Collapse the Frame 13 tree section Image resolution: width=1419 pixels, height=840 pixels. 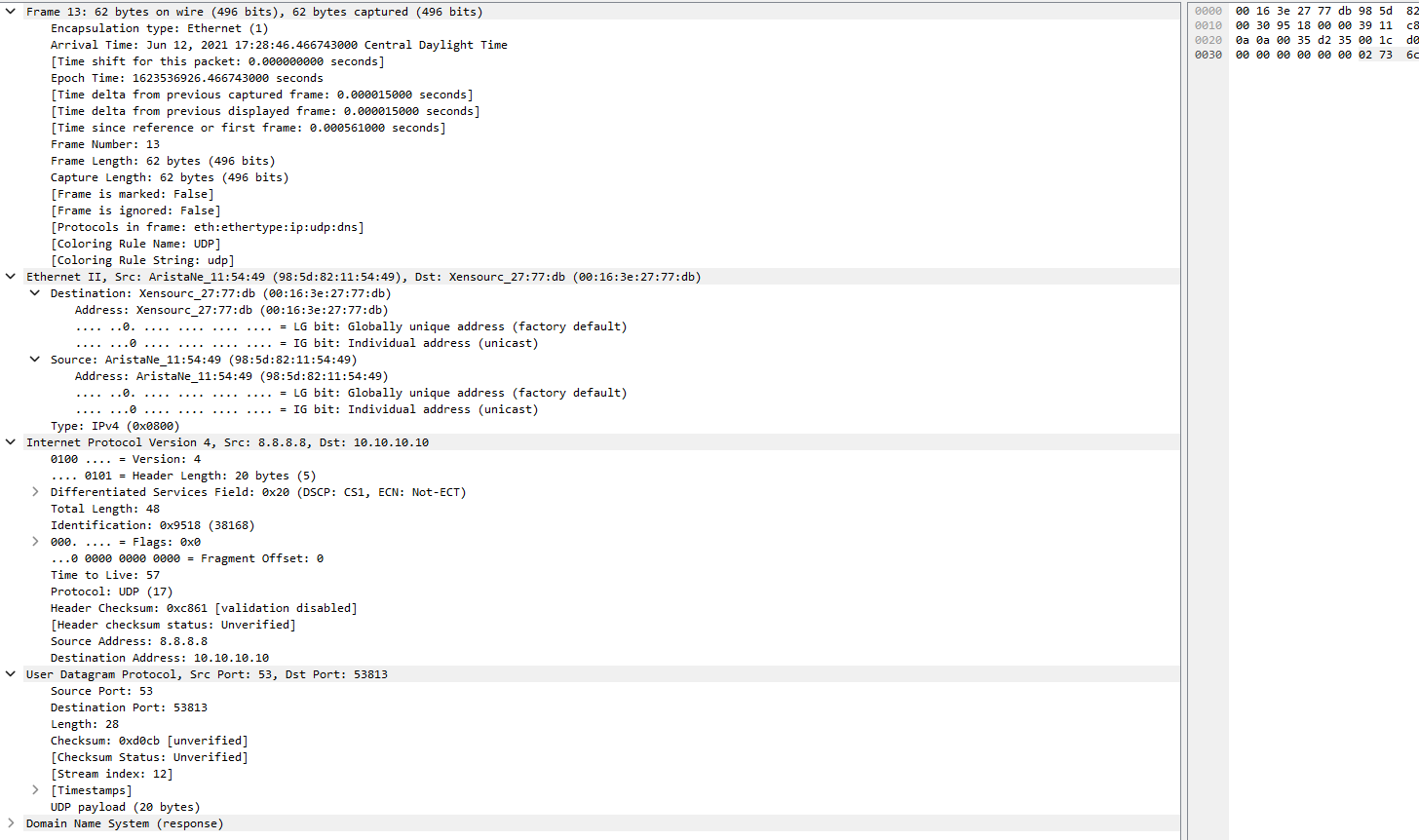coord(11,11)
